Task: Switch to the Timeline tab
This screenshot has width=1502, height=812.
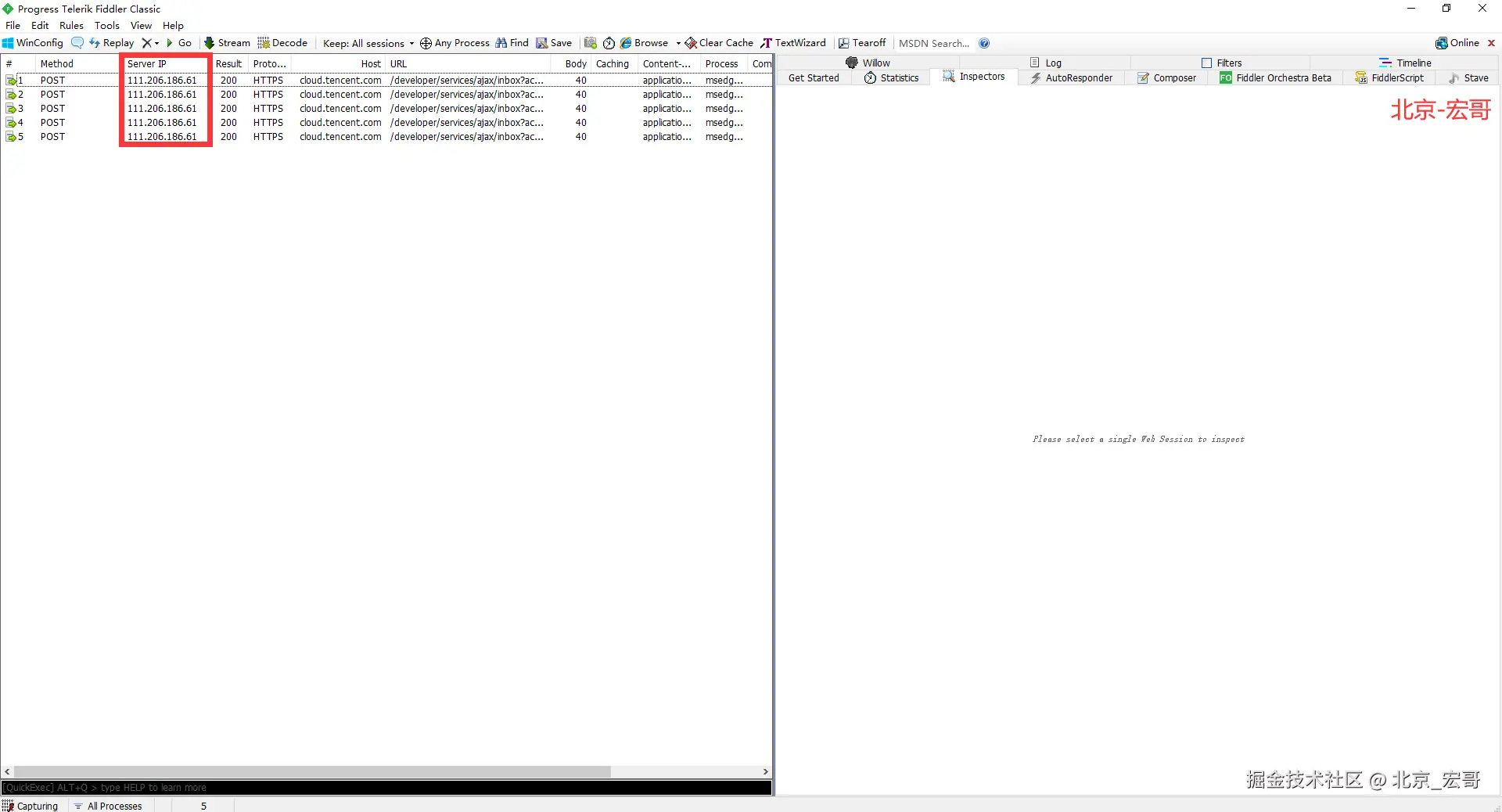Action: coord(1405,63)
